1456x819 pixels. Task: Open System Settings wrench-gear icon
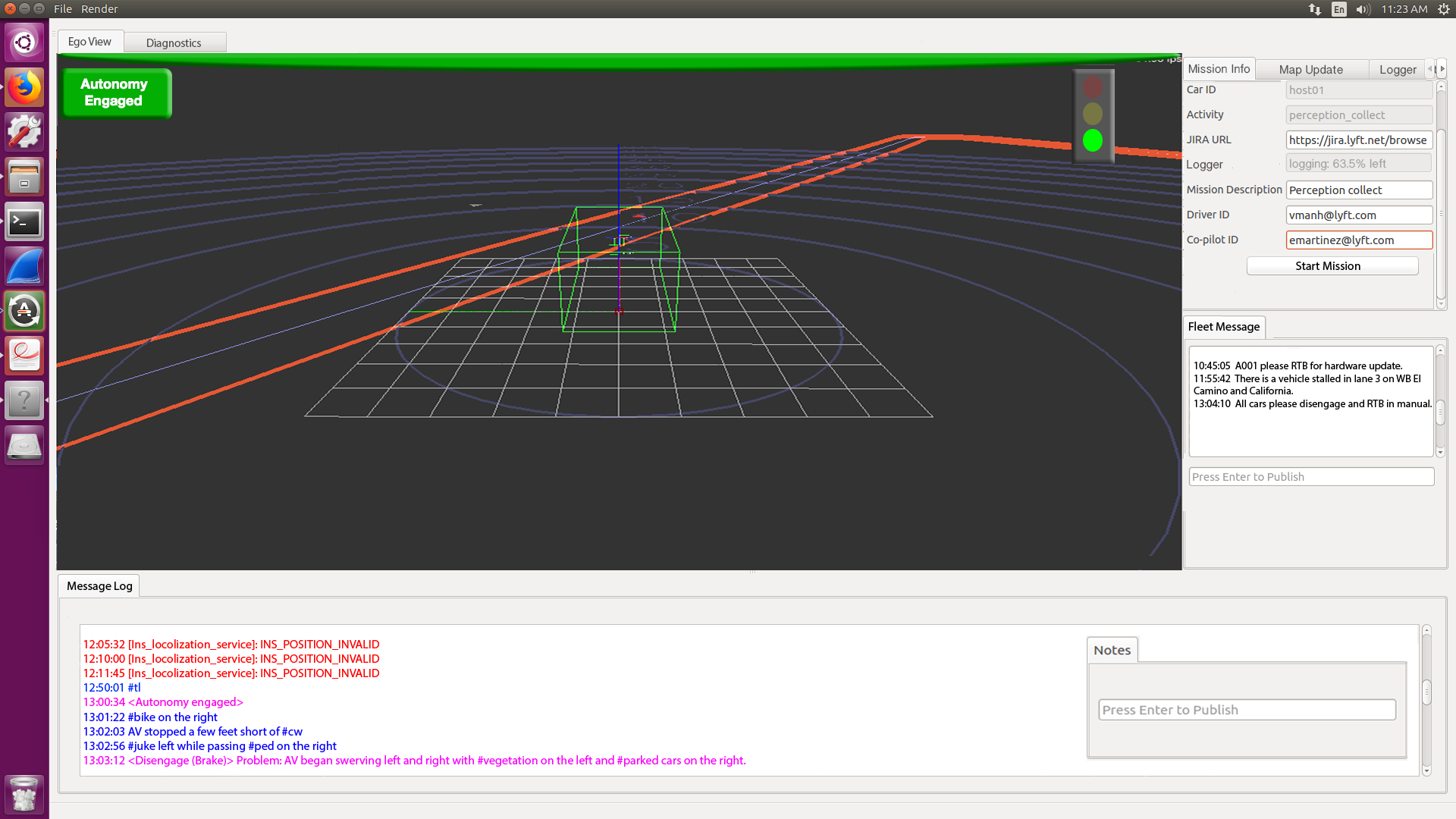[24, 132]
